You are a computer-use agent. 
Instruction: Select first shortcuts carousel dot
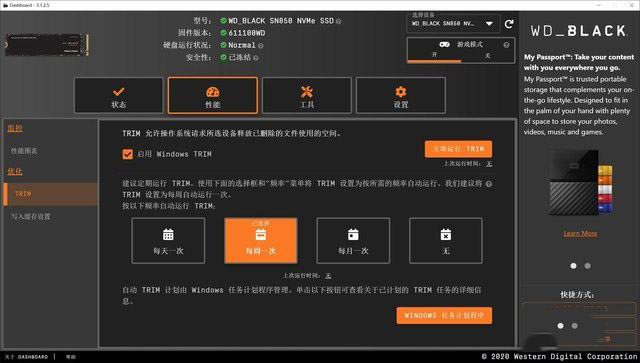click(x=560, y=326)
